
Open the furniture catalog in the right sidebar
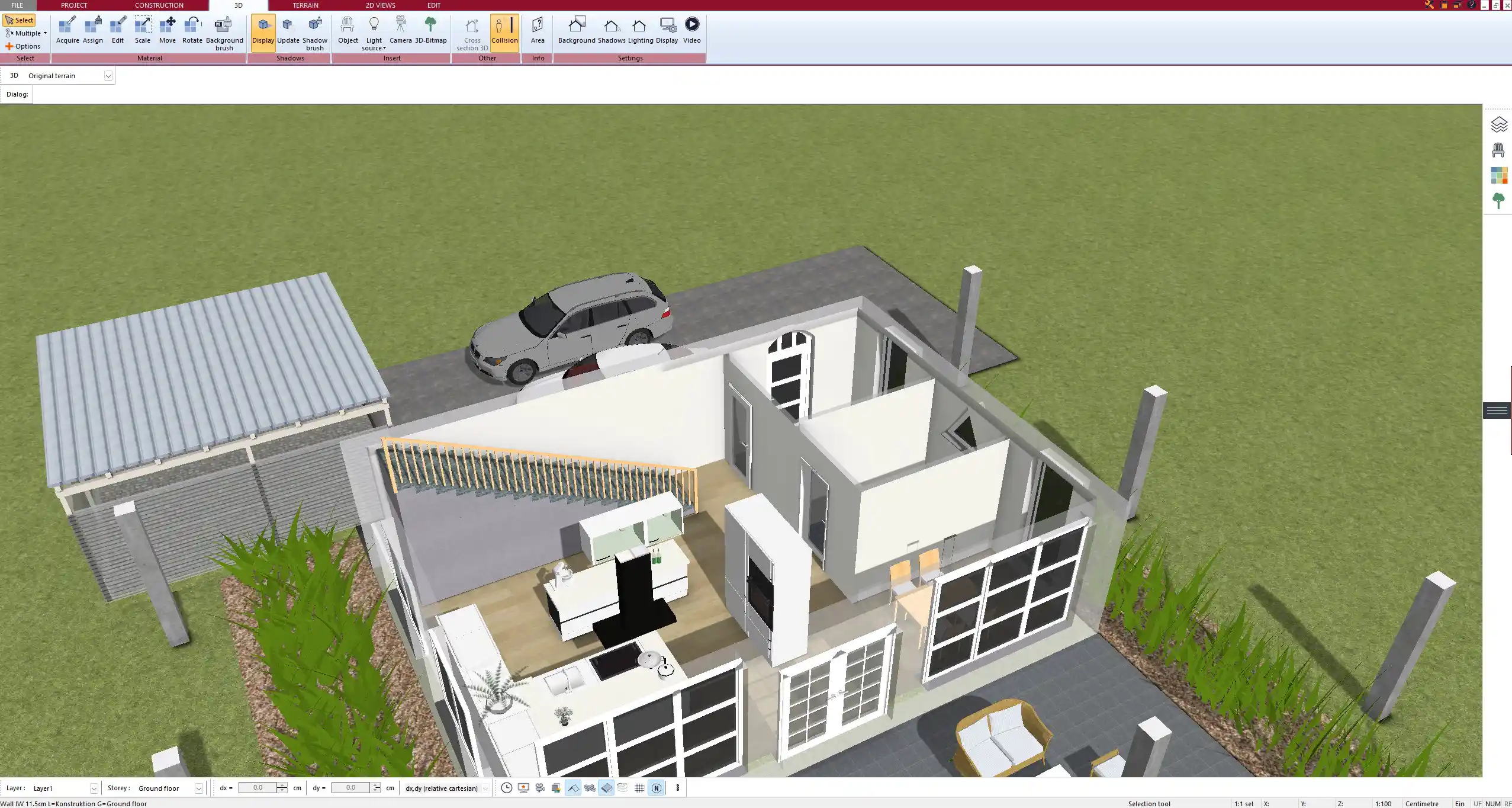point(1500,149)
